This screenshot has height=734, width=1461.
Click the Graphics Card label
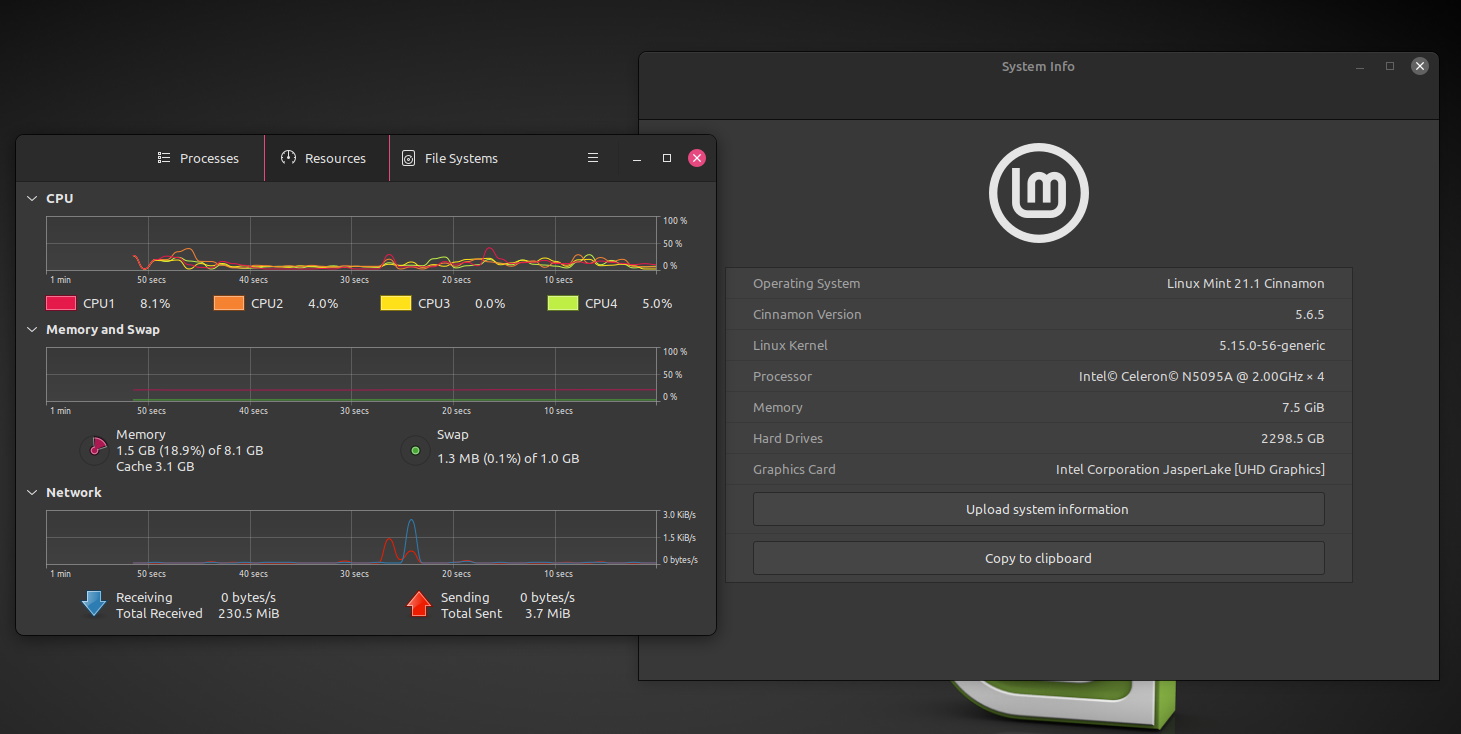[x=794, y=469]
